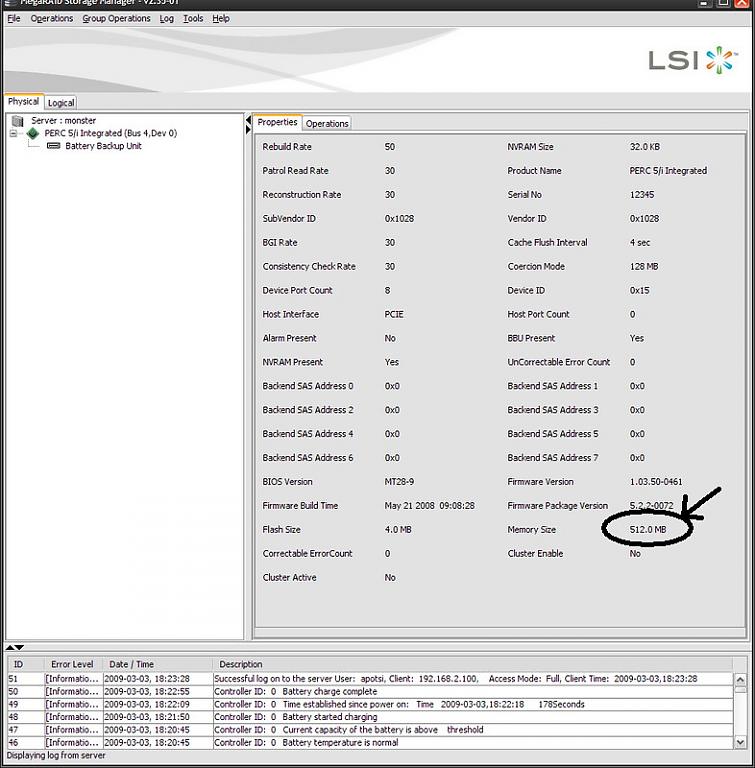The height and width of the screenshot is (768, 755).
Task: Click the Cache Flush Interval value 4 sec
Action: pyautogui.click(x=640, y=242)
